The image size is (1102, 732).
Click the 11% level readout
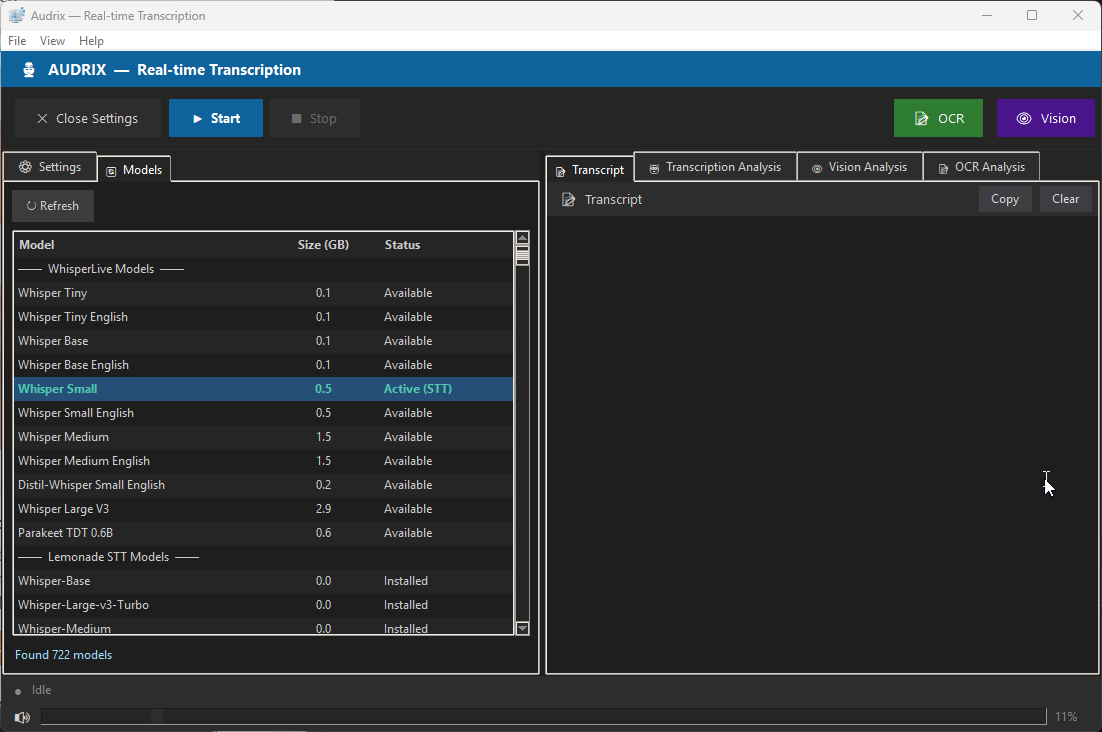coord(1065,717)
